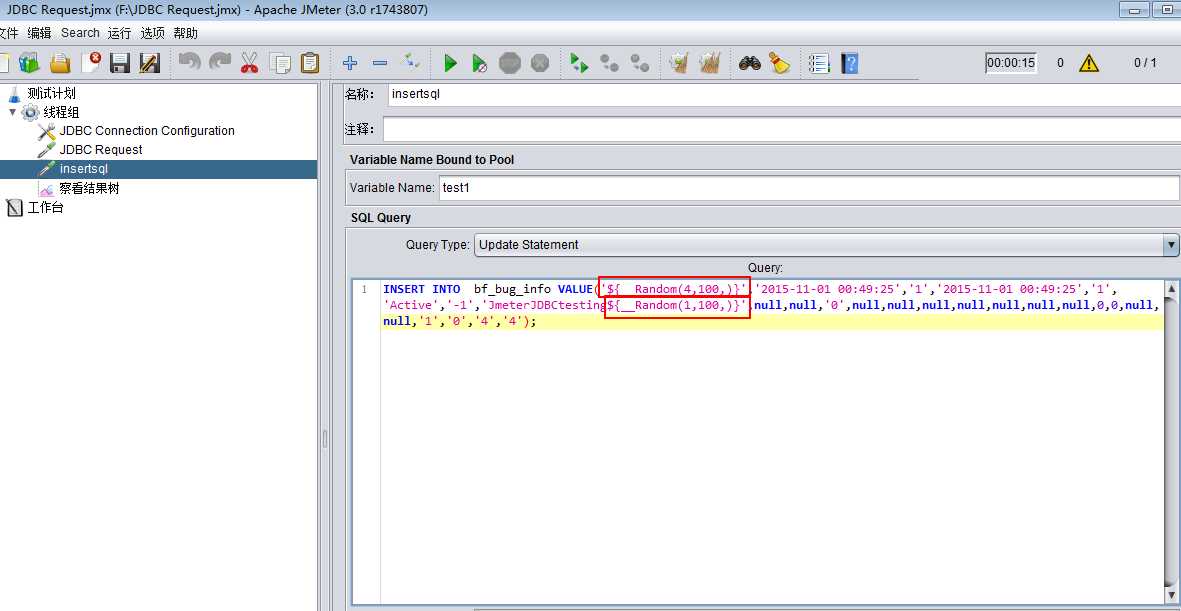Open the Search menu
The height and width of the screenshot is (611, 1181).
click(x=80, y=33)
